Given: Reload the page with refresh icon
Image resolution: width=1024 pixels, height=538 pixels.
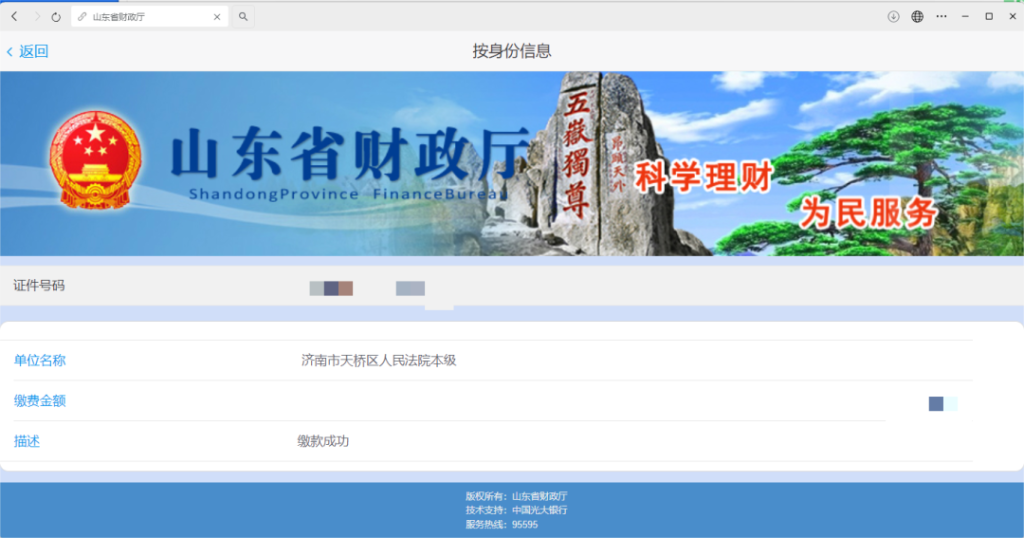Looking at the screenshot, I should pyautogui.click(x=56, y=17).
